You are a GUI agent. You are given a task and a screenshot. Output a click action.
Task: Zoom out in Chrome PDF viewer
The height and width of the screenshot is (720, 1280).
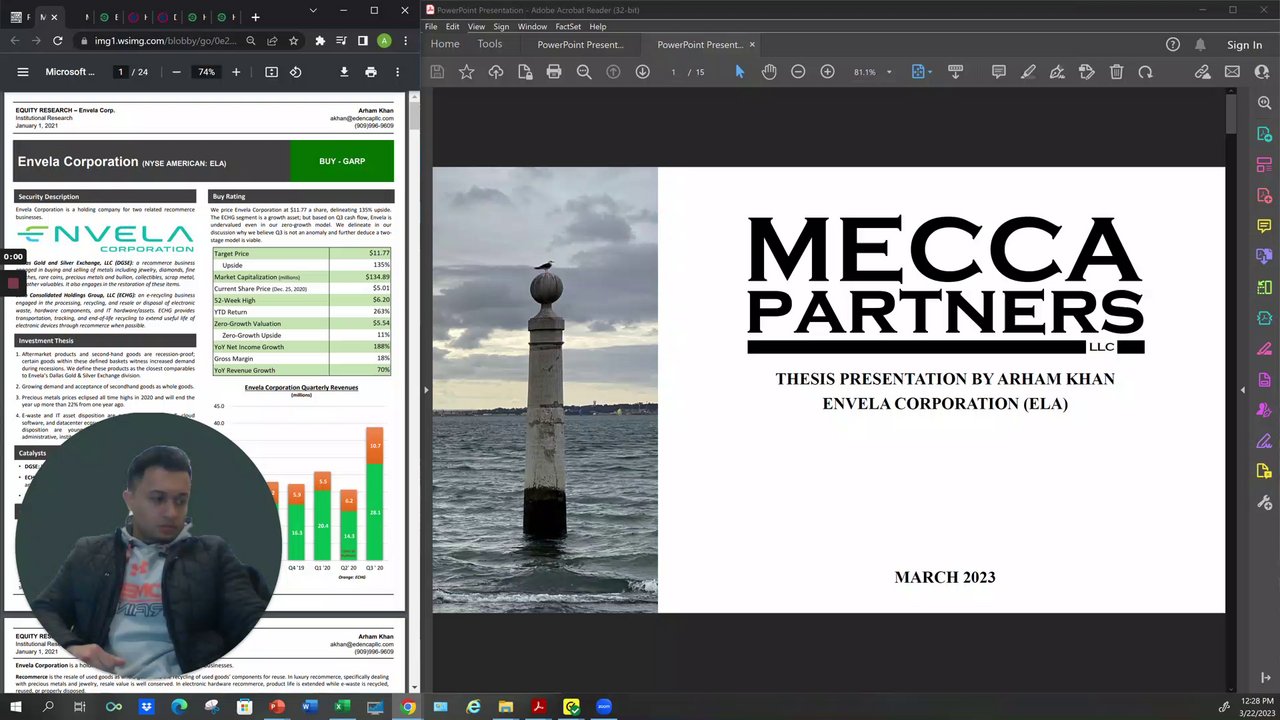[176, 72]
